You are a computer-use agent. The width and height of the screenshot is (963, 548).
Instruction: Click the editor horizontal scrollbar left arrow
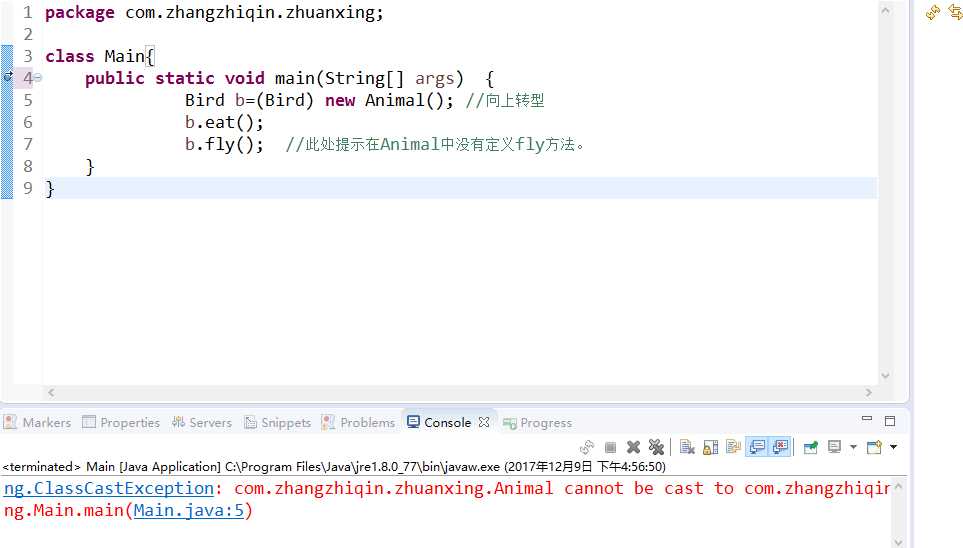[x=51, y=392]
